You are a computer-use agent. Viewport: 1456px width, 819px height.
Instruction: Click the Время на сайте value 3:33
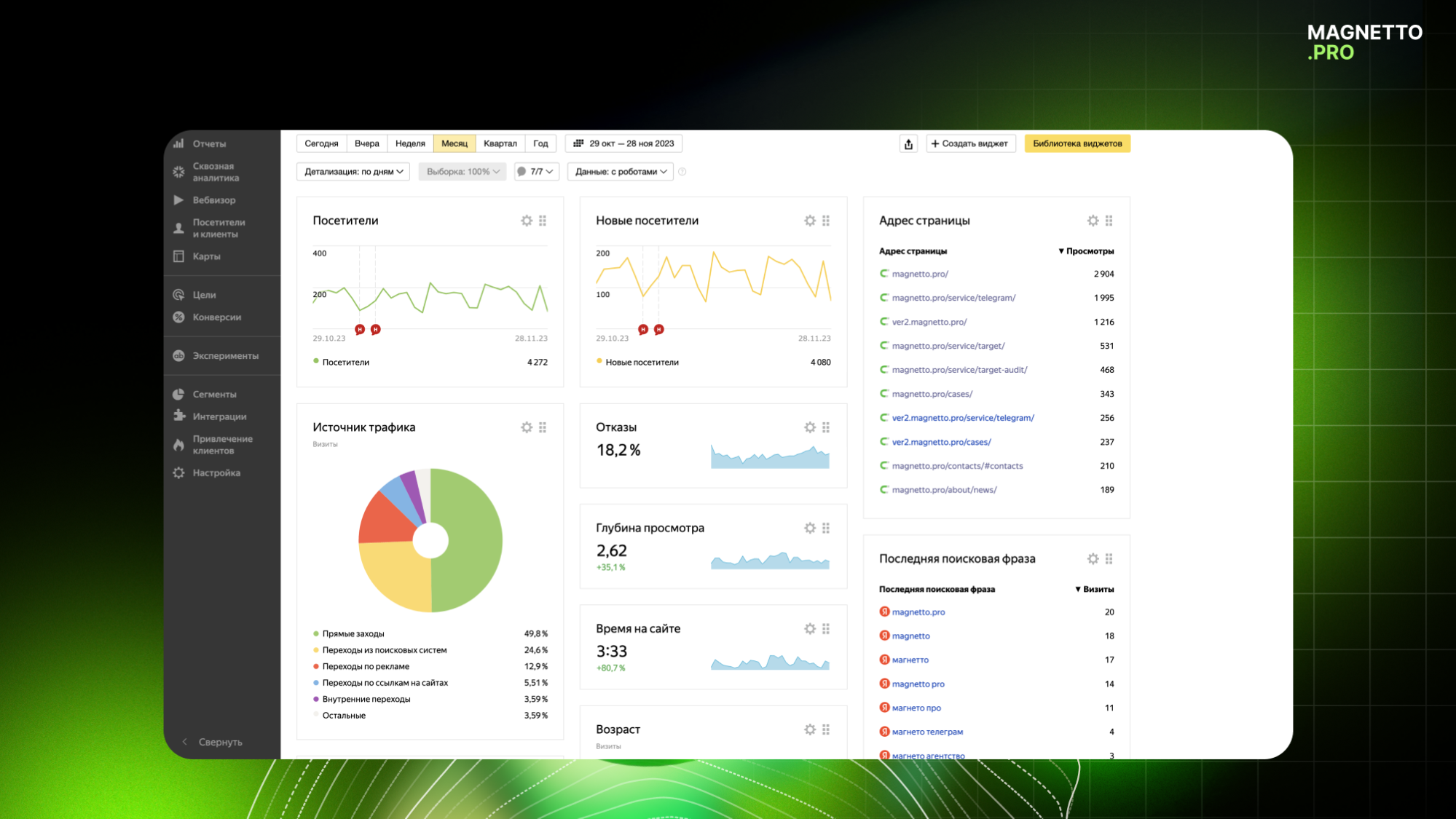[612, 652]
